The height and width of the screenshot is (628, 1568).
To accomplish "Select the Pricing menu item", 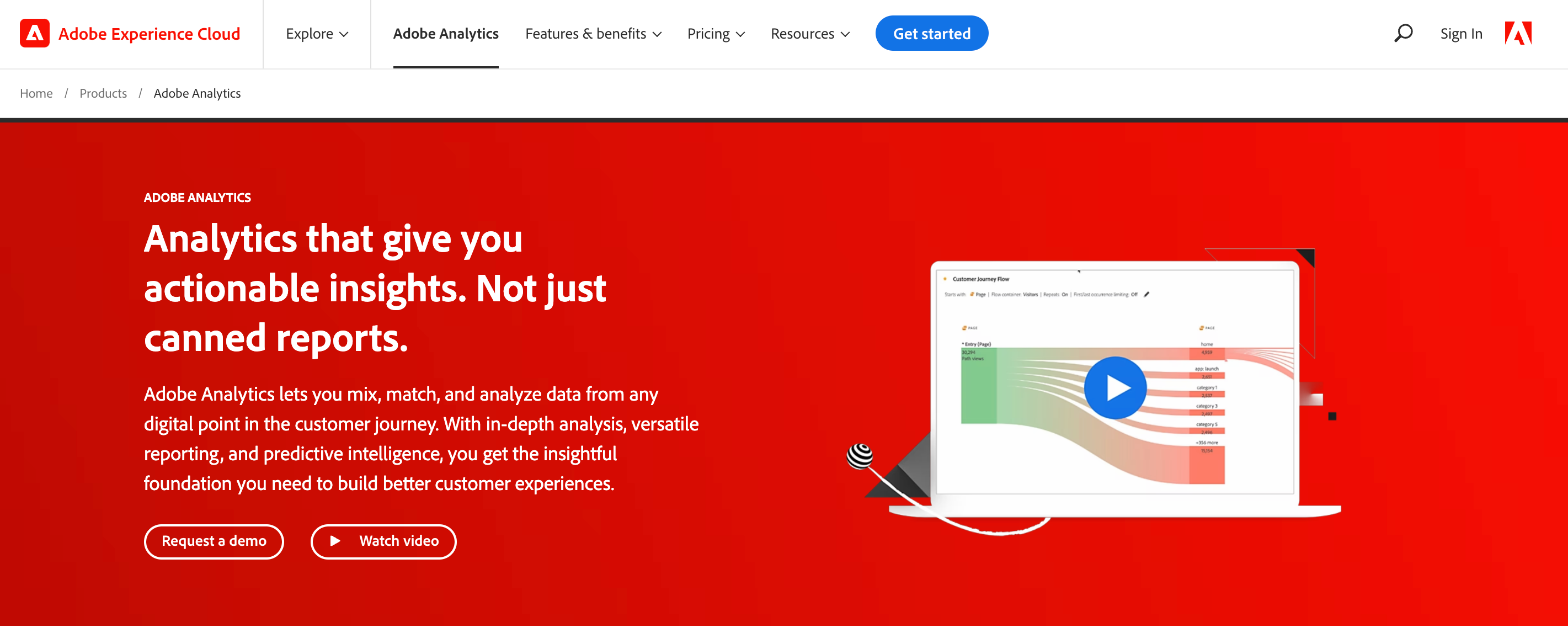I will pyautogui.click(x=710, y=34).
